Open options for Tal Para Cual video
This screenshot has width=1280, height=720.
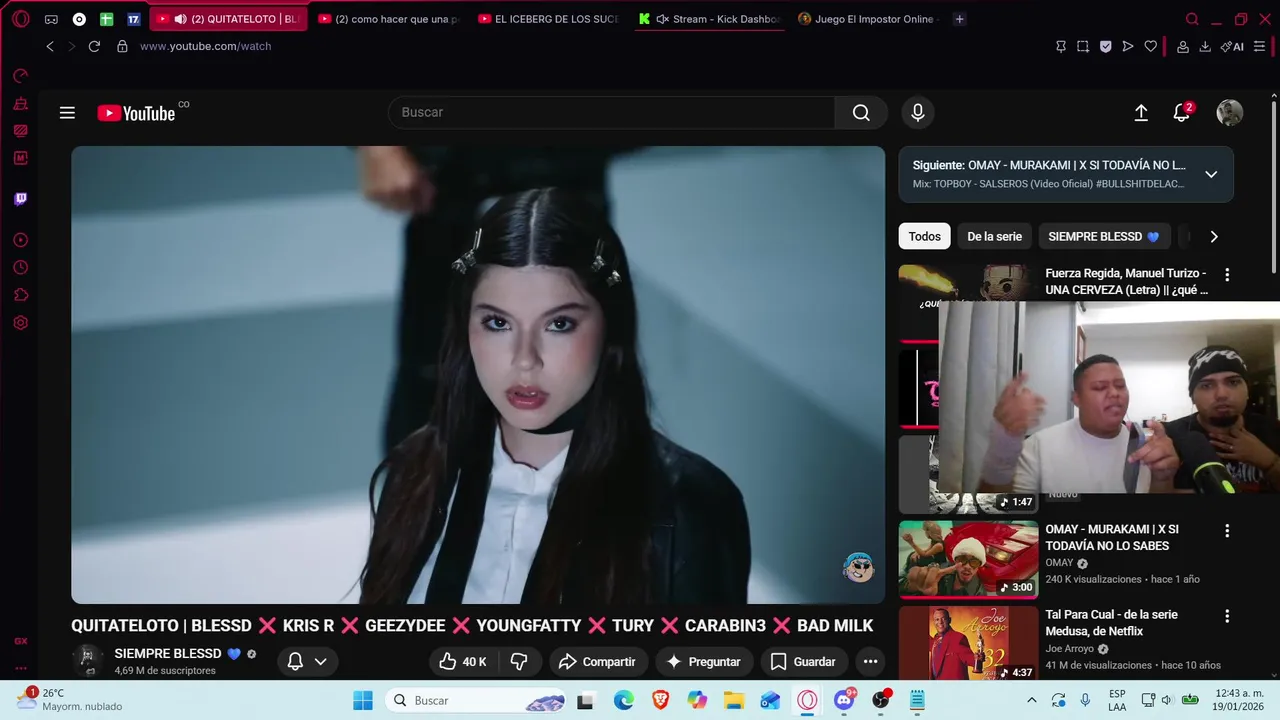click(x=1227, y=616)
